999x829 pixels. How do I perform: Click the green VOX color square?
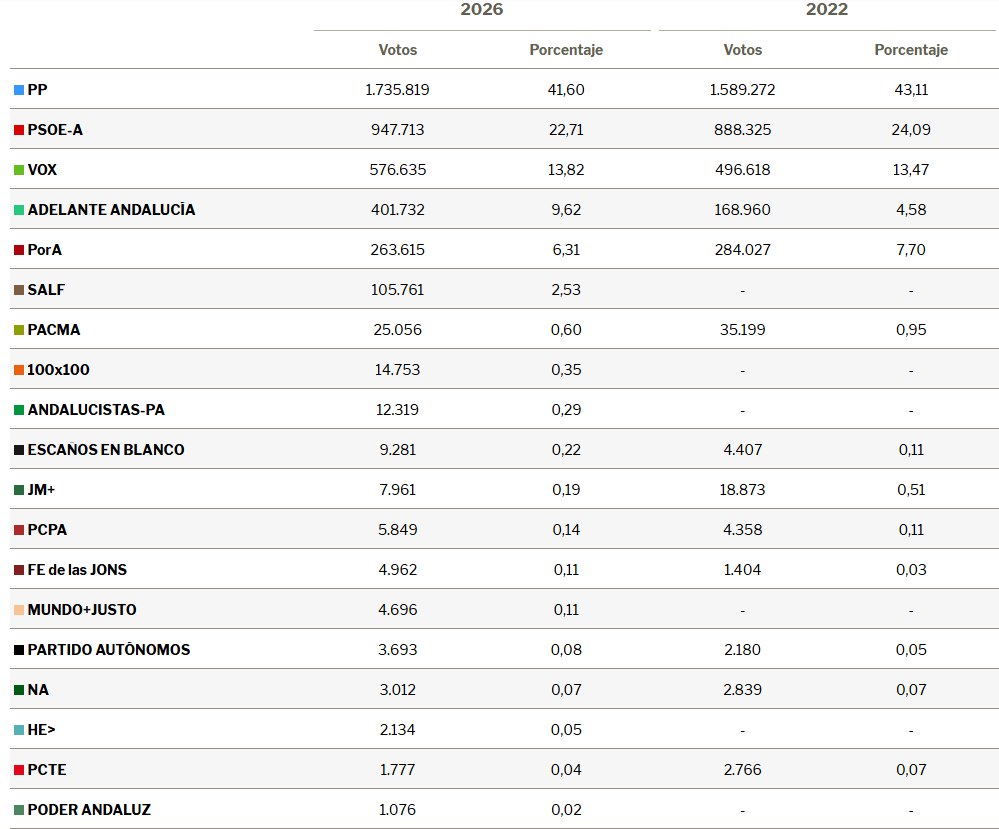coord(19,171)
